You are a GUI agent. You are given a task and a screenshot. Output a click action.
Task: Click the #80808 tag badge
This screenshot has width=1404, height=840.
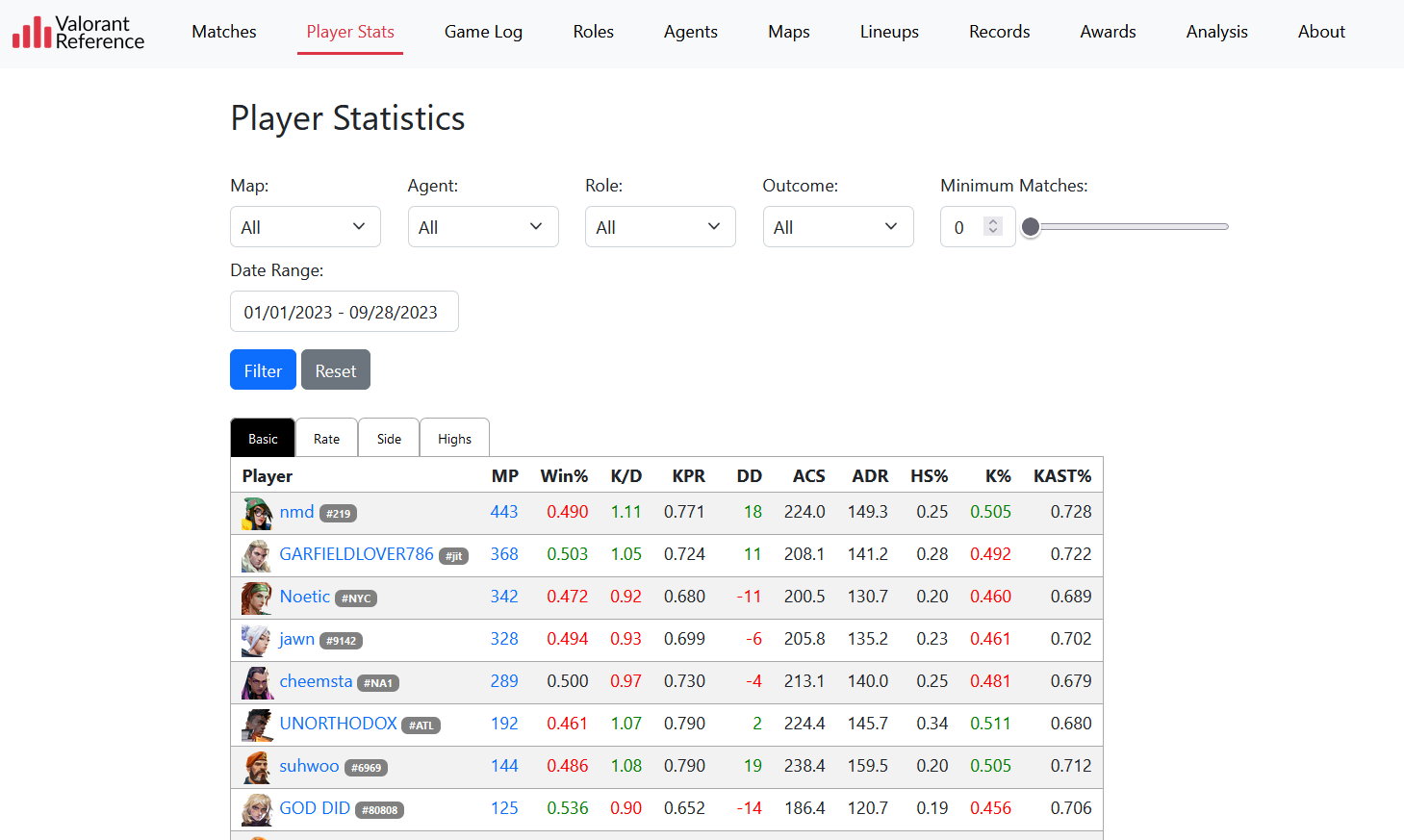379,810
